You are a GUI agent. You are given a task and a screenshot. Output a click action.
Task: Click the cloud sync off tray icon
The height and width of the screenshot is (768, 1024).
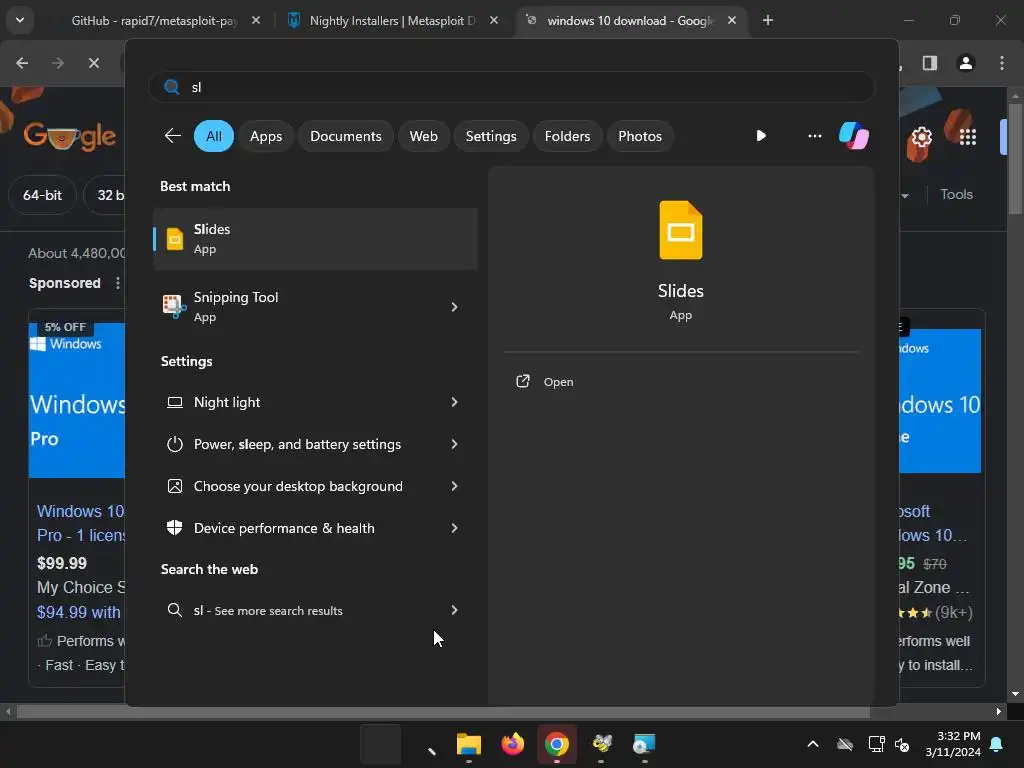click(x=845, y=744)
